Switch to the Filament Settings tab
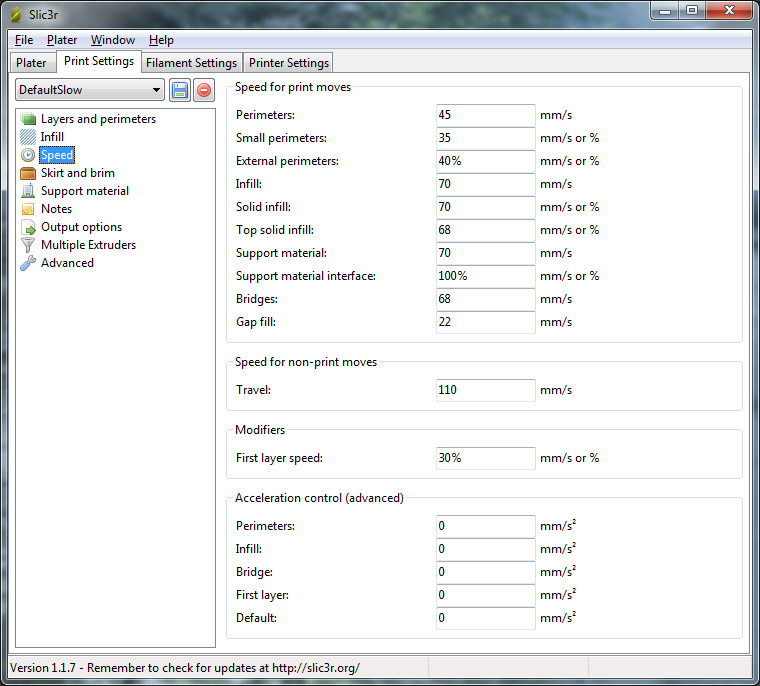Image resolution: width=760 pixels, height=686 pixels. 191,63
